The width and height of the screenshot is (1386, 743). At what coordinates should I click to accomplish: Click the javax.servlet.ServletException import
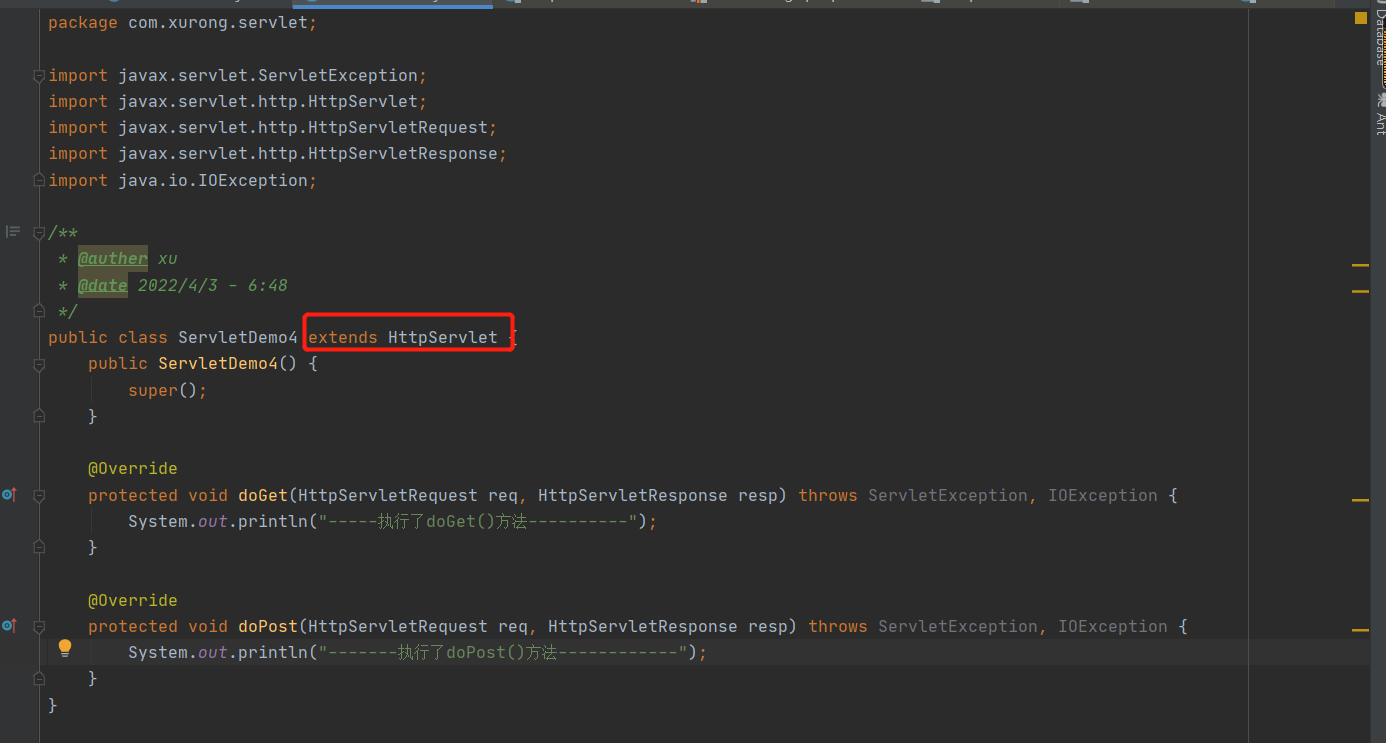[x=268, y=76]
